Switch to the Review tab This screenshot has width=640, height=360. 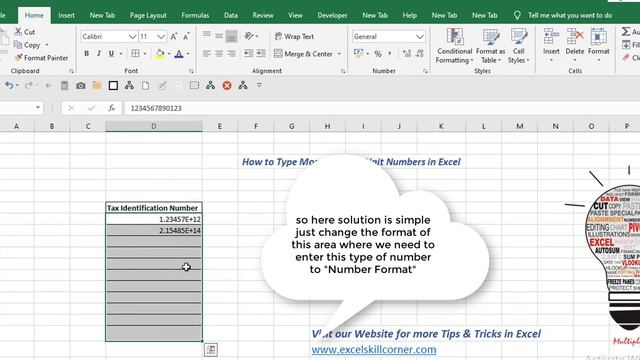click(x=263, y=15)
